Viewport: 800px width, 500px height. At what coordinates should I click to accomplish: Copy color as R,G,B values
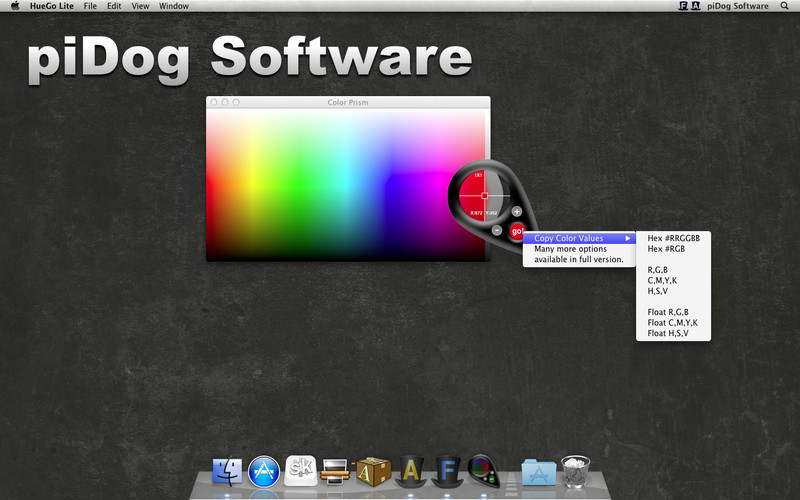click(x=673, y=270)
